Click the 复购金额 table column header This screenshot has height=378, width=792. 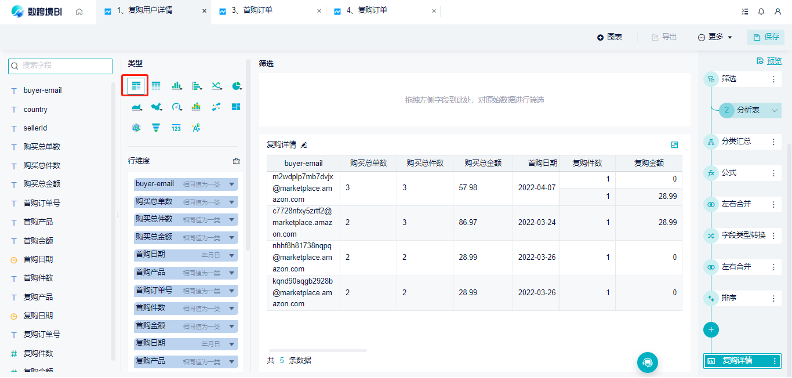point(649,163)
